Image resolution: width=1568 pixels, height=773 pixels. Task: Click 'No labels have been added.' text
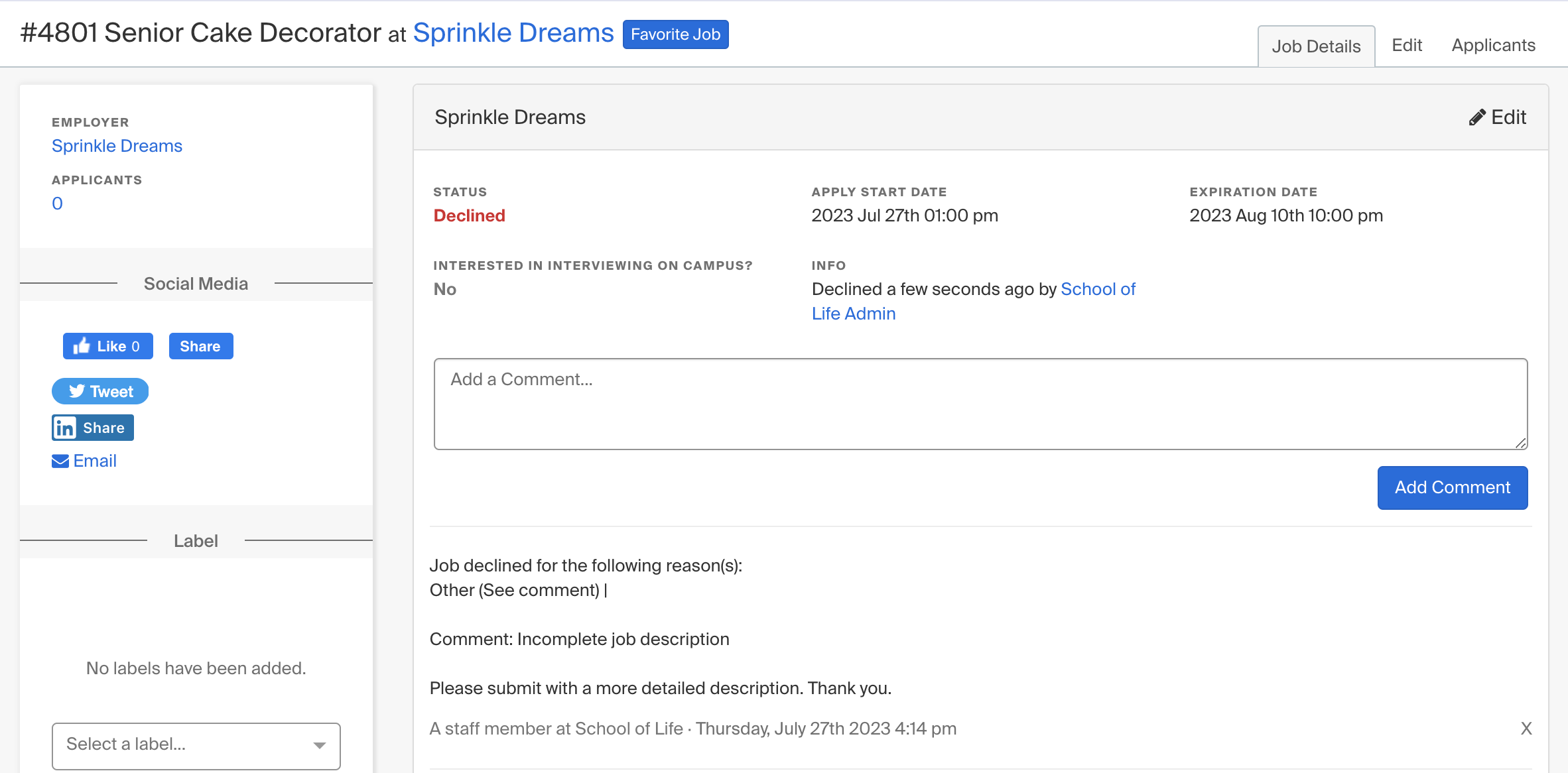coord(196,668)
